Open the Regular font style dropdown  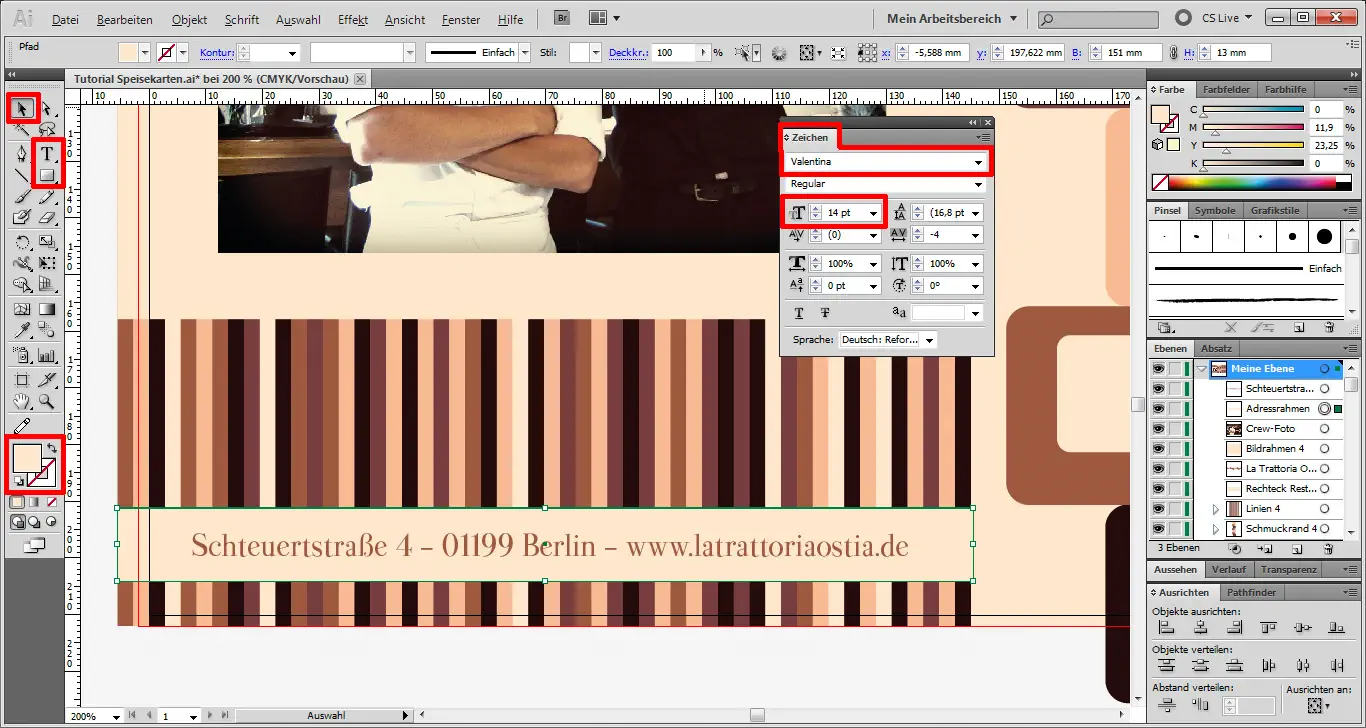coord(977,184)
